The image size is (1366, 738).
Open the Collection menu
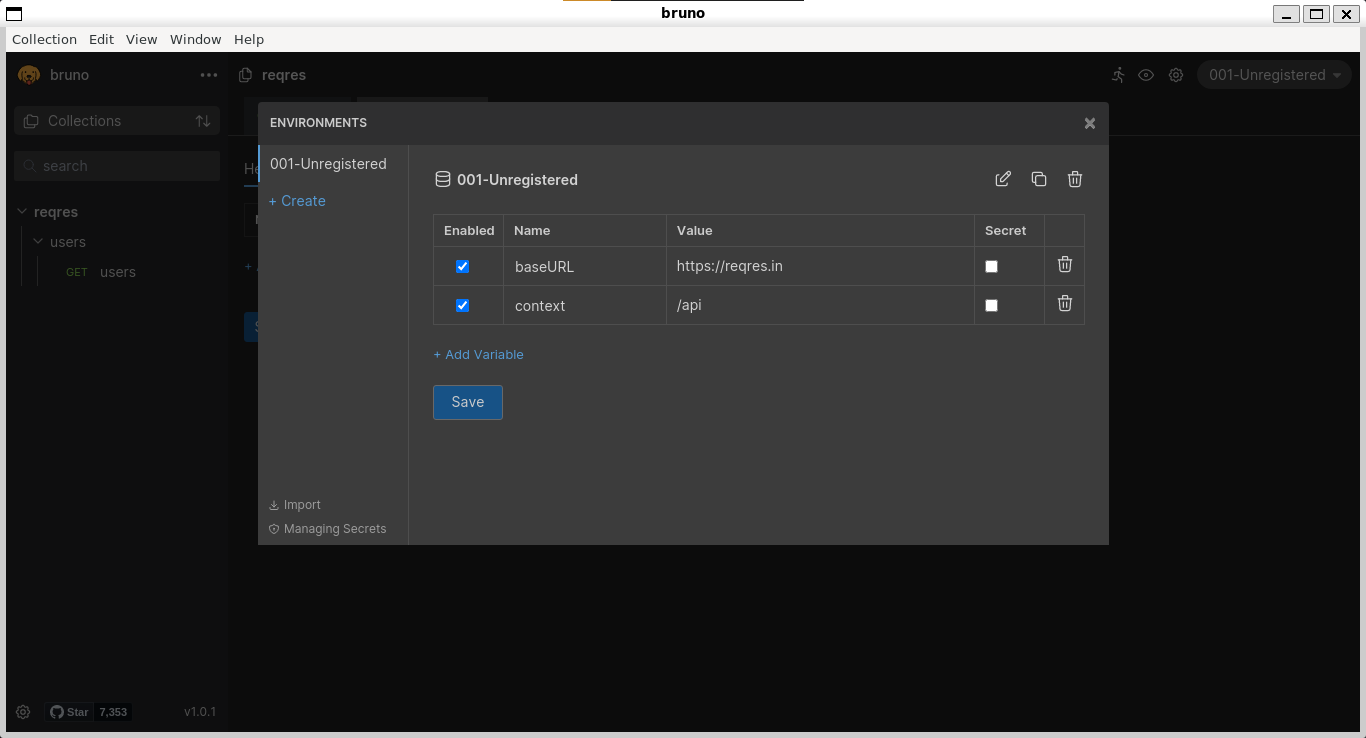point(44,39)
